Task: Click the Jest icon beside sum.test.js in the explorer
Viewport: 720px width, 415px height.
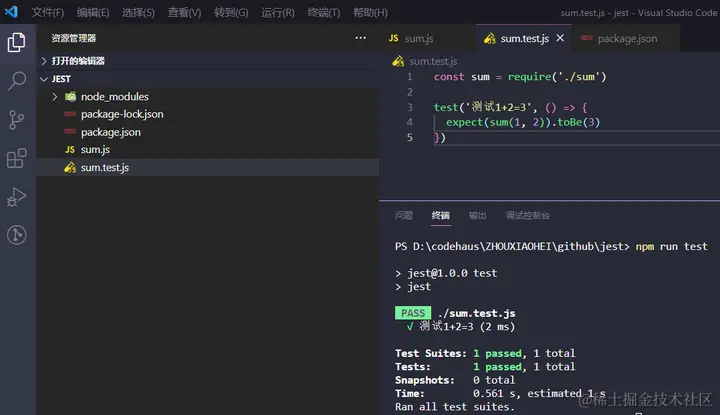Action: 70,168
